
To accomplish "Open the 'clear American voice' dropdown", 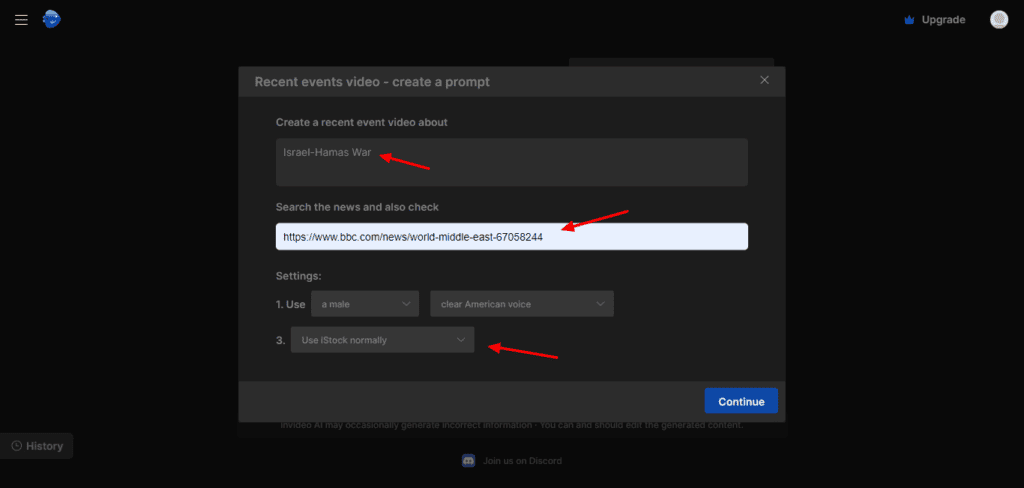I will pos(522,304).
